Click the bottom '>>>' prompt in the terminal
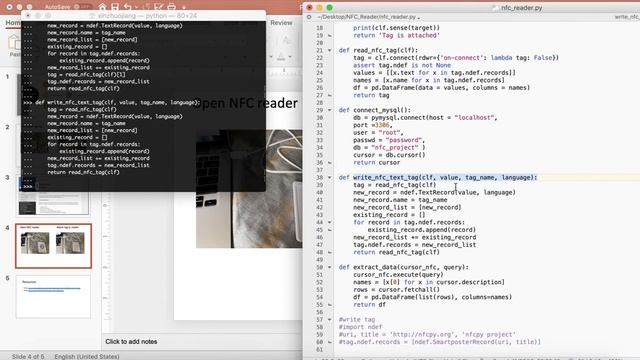The width and height of the screenshot is (640, 360). [28, 186]
